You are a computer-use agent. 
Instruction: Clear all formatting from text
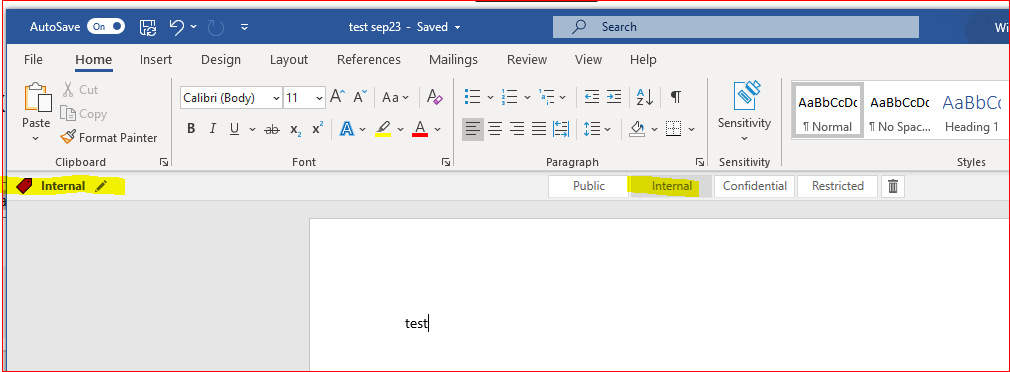coord(435,97)
